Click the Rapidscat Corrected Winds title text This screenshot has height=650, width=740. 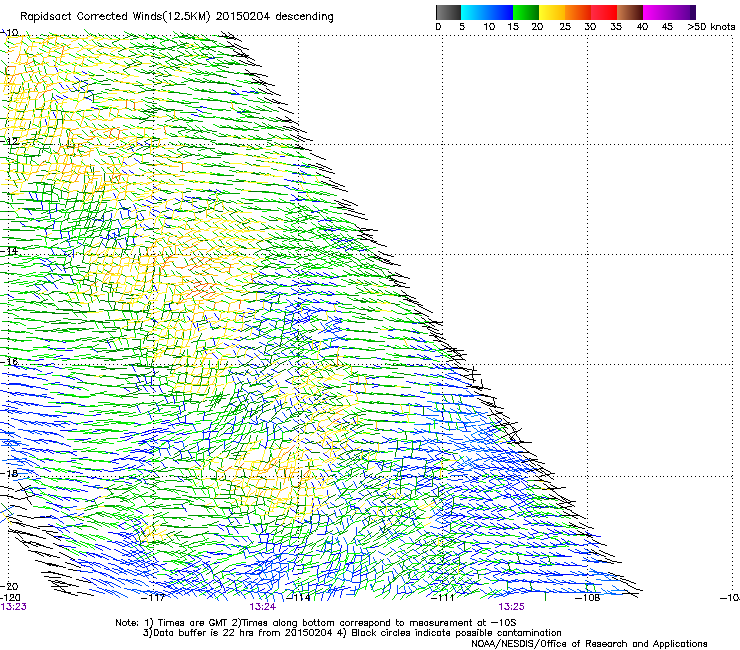[x=177, y=17]
